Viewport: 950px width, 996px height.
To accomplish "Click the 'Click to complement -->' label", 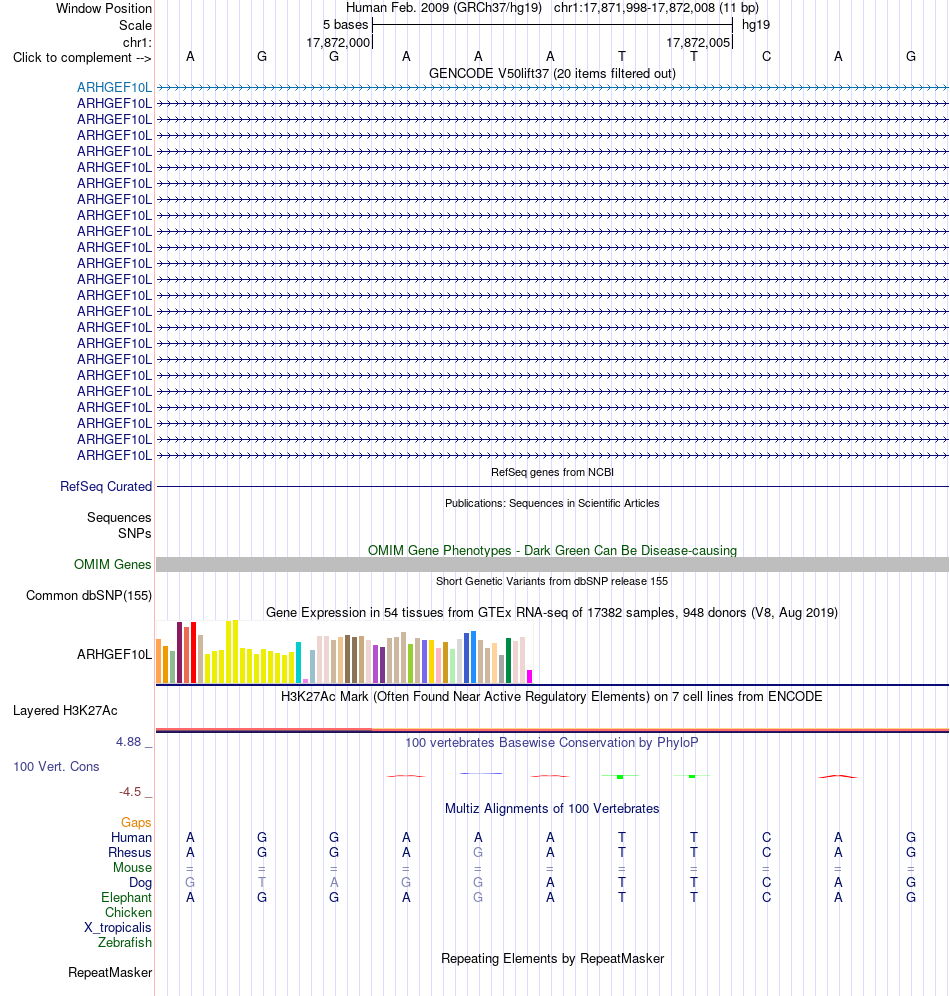I will pos(82,58).
